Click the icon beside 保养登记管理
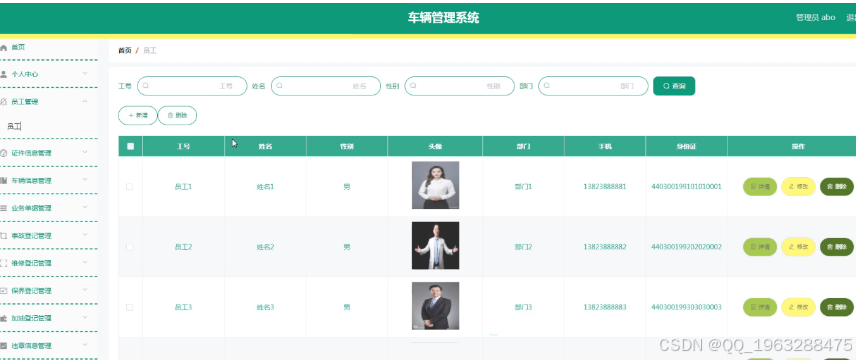Viewport: 856px width, 360px height. pyautogui.click(x=3, y=291)
